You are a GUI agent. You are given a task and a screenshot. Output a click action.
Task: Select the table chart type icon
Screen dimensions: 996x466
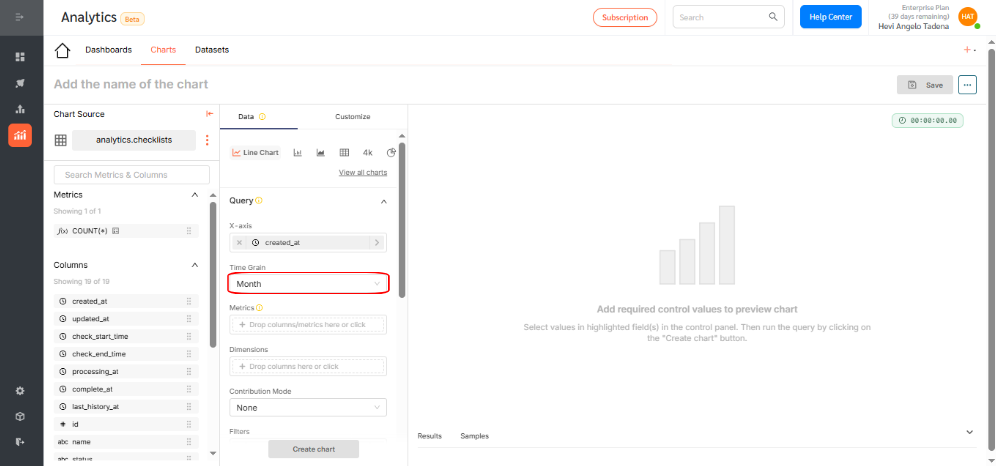pyautogui.click(x=344, y=153)
